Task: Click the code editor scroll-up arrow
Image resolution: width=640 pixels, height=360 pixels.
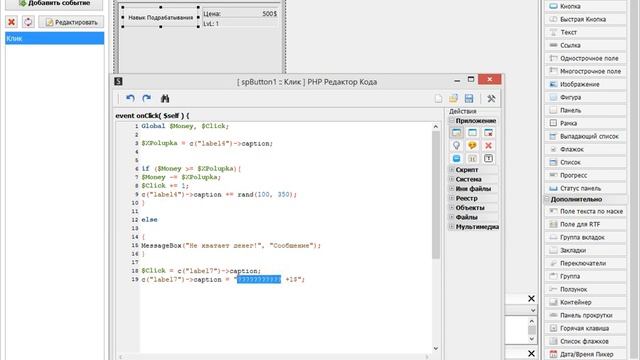Action: [x=436, y=127]
